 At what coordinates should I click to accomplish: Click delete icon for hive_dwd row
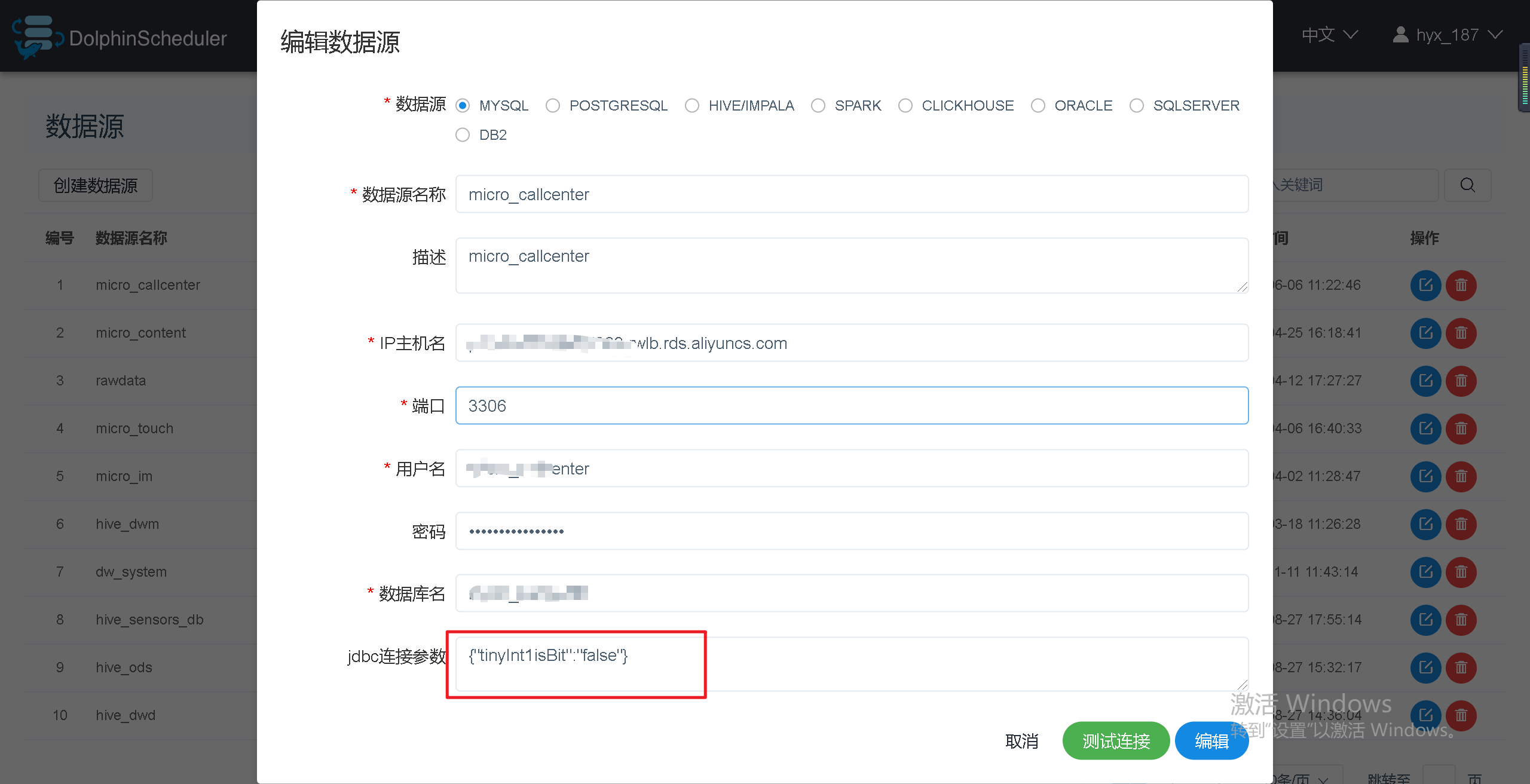coord(1461,715)
